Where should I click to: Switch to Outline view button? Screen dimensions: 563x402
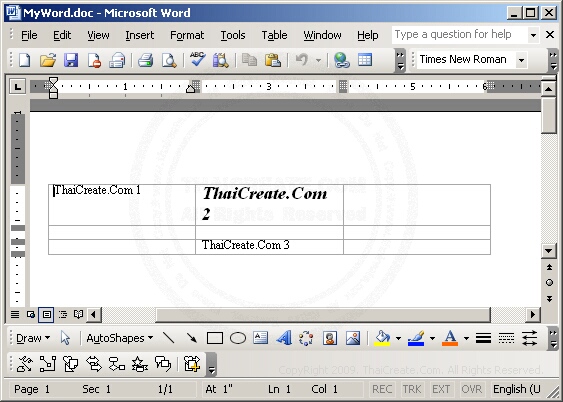point(63,315)
